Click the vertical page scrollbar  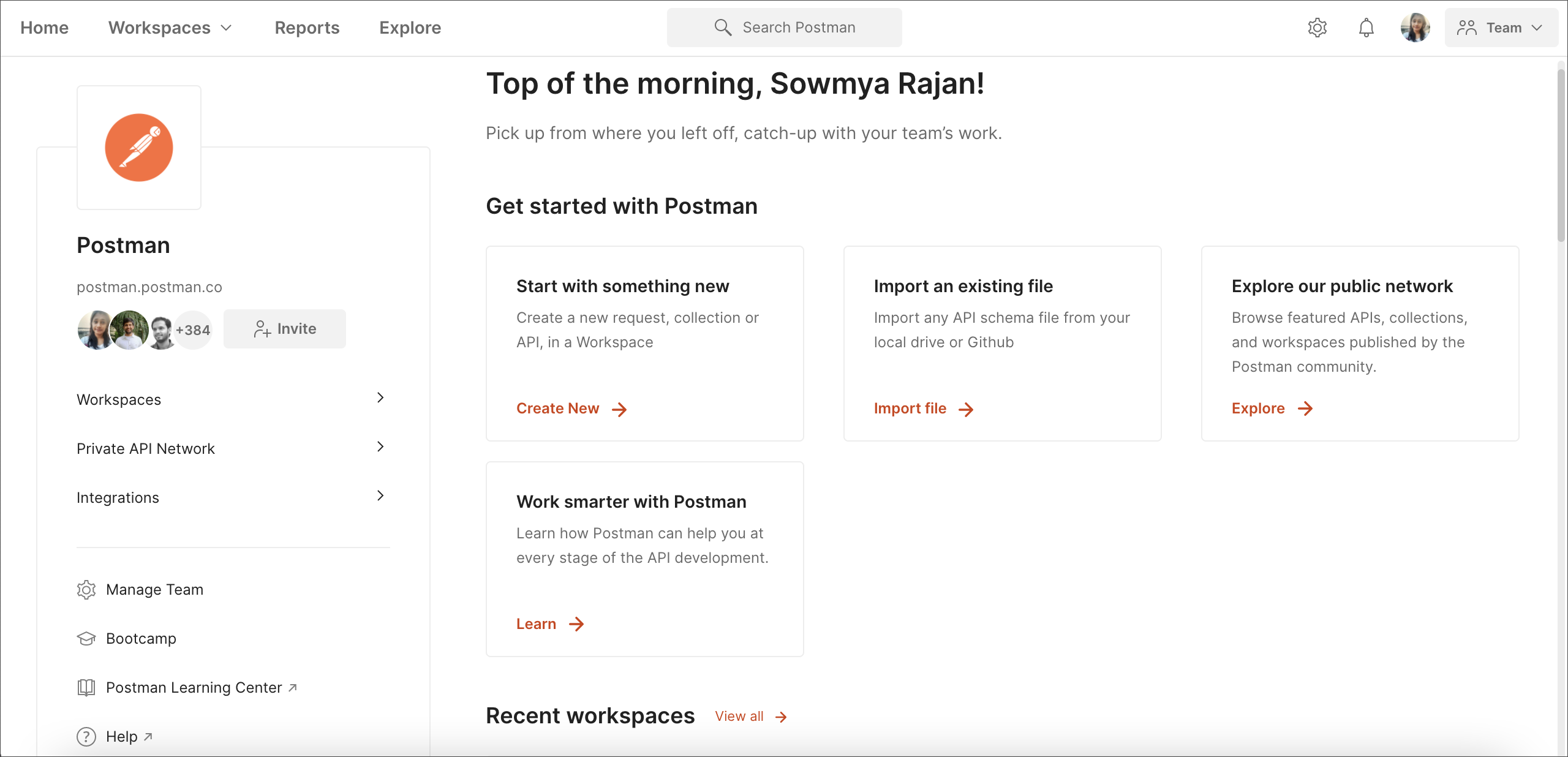click(x=1562, y=156)
